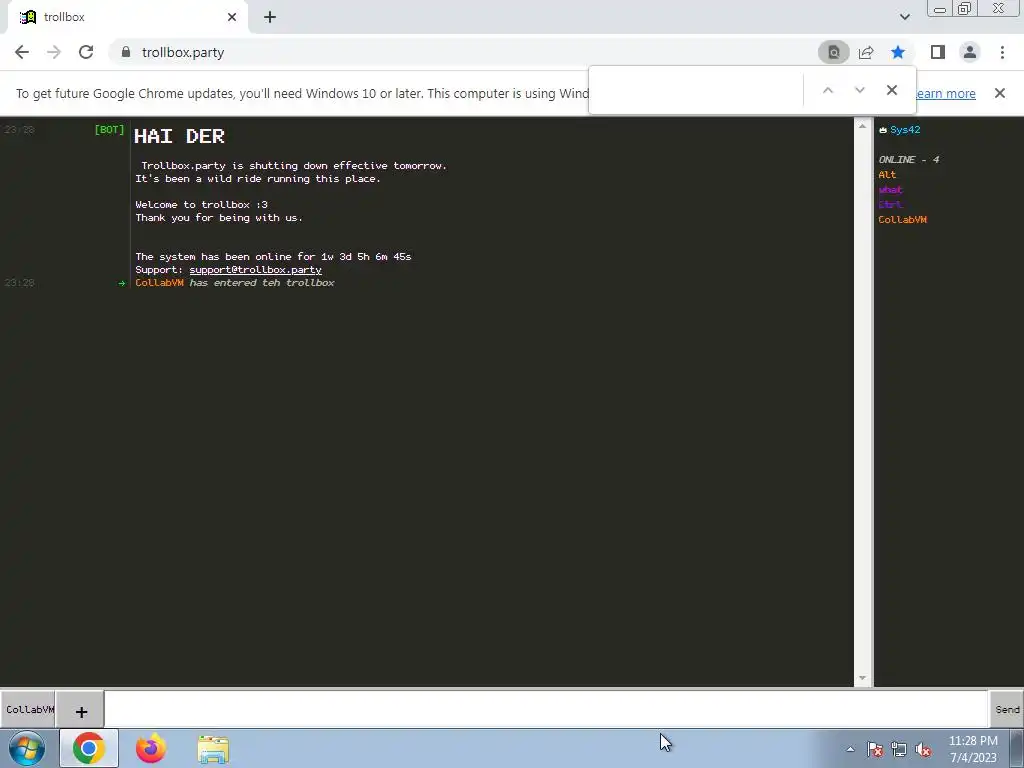
Task: Click the address bar showing trollbox.party
Action: pyautogui.click(x=457, y=52)
